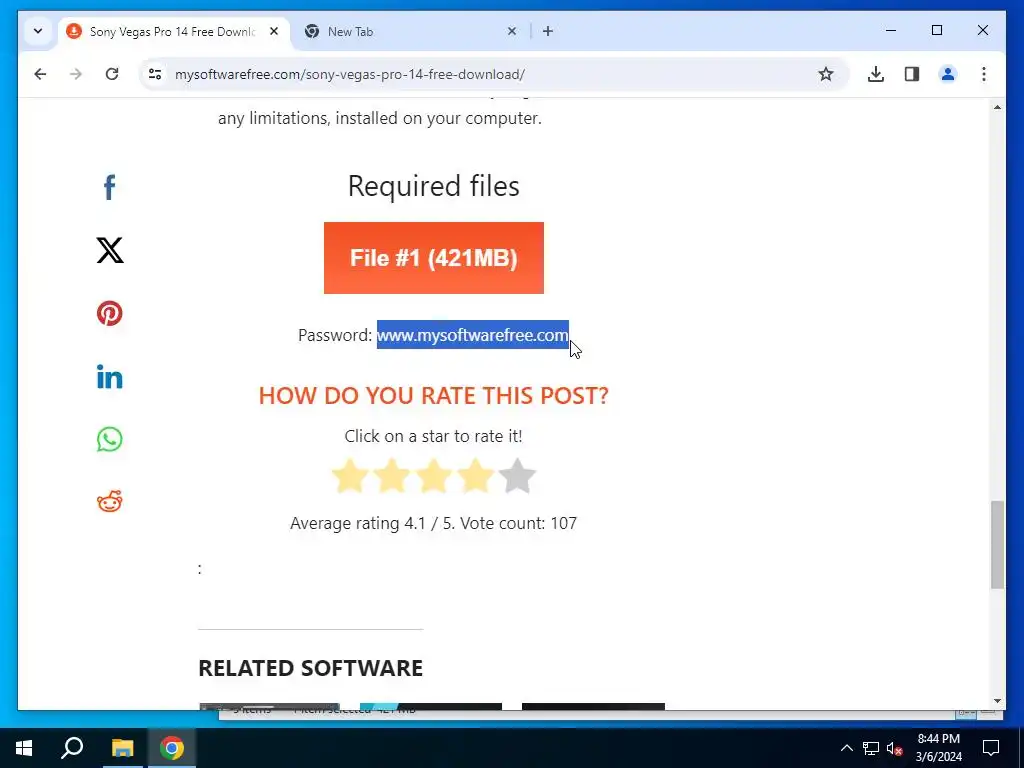Open File Explorer from the taskbar

coord(122,748)
